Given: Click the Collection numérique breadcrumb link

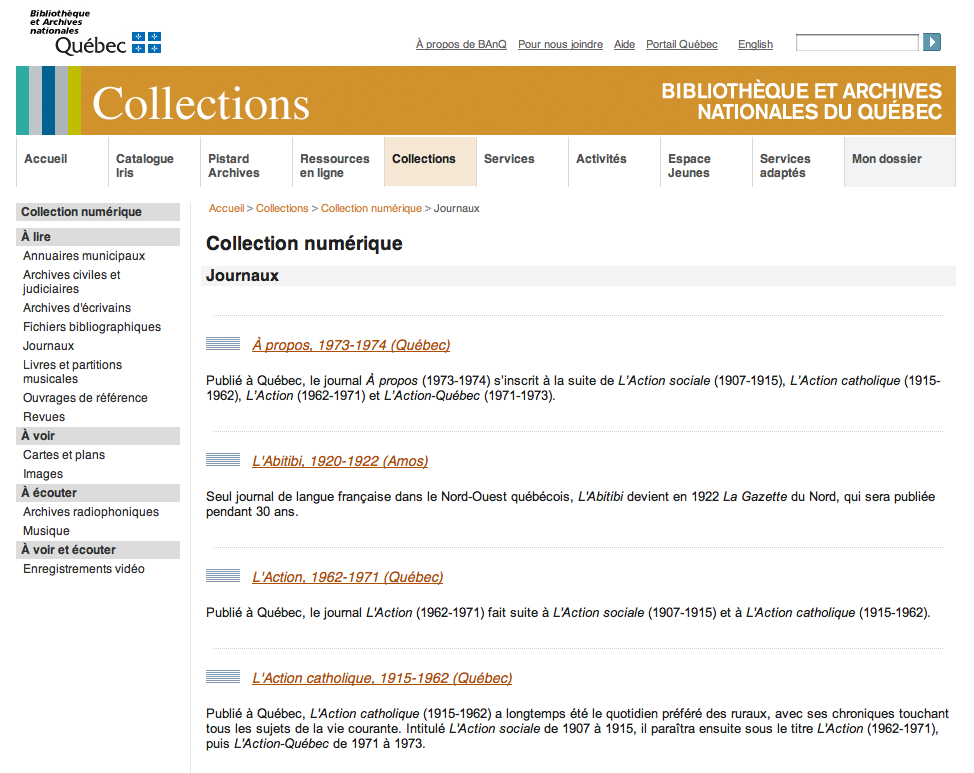Looking at the screenshot, I should pyautogui.click(x=371, y=208).
